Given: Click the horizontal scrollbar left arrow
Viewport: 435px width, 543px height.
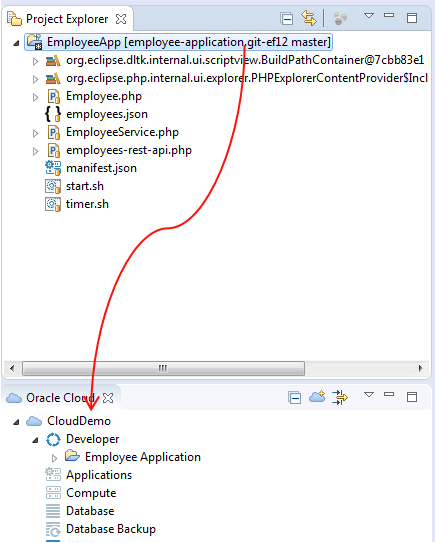Looking at the screenshot, I should 12,368.
